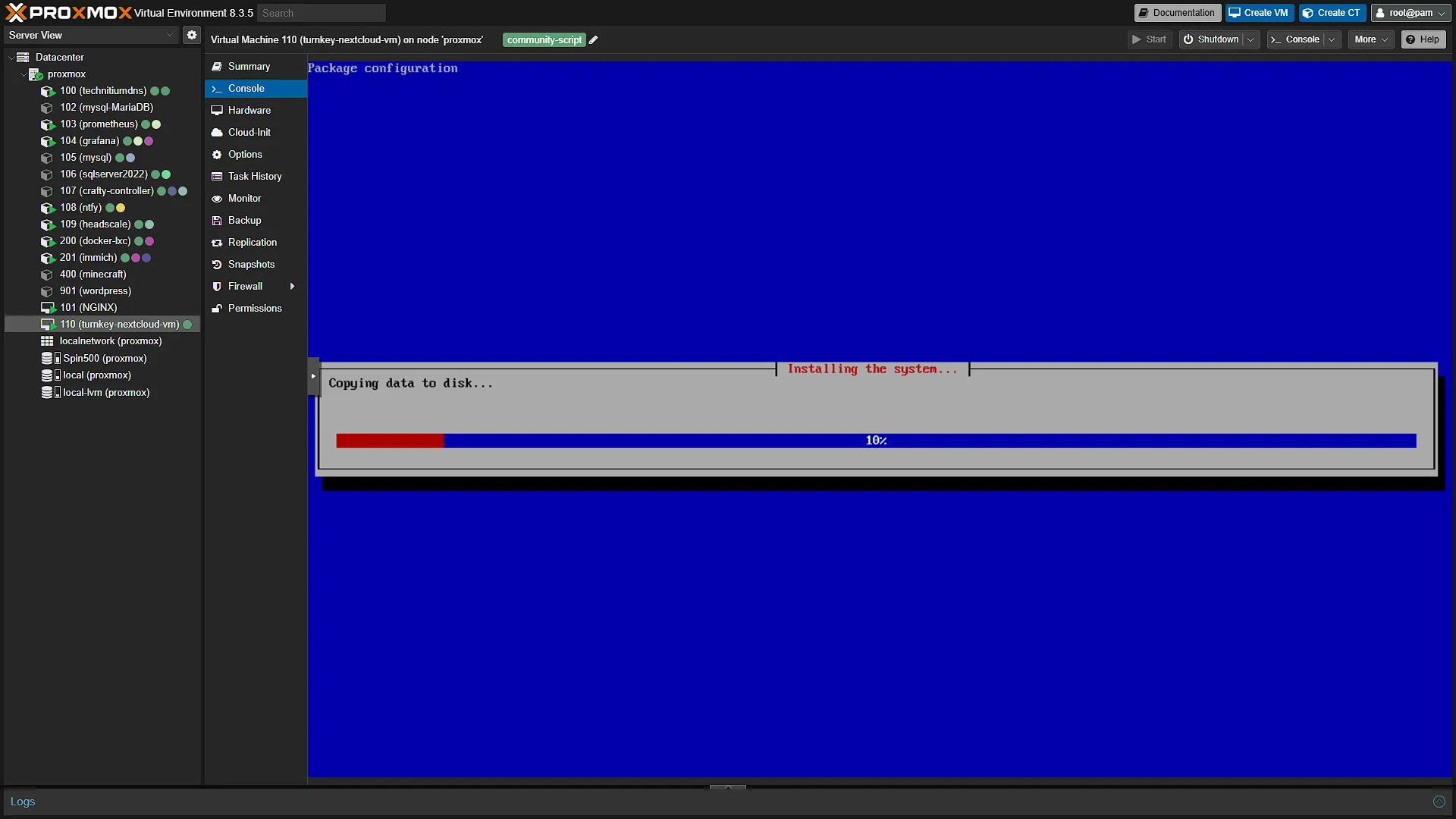Collapse the proxmox node tree
Screen dimensions: 1456x819
[23, 74]
